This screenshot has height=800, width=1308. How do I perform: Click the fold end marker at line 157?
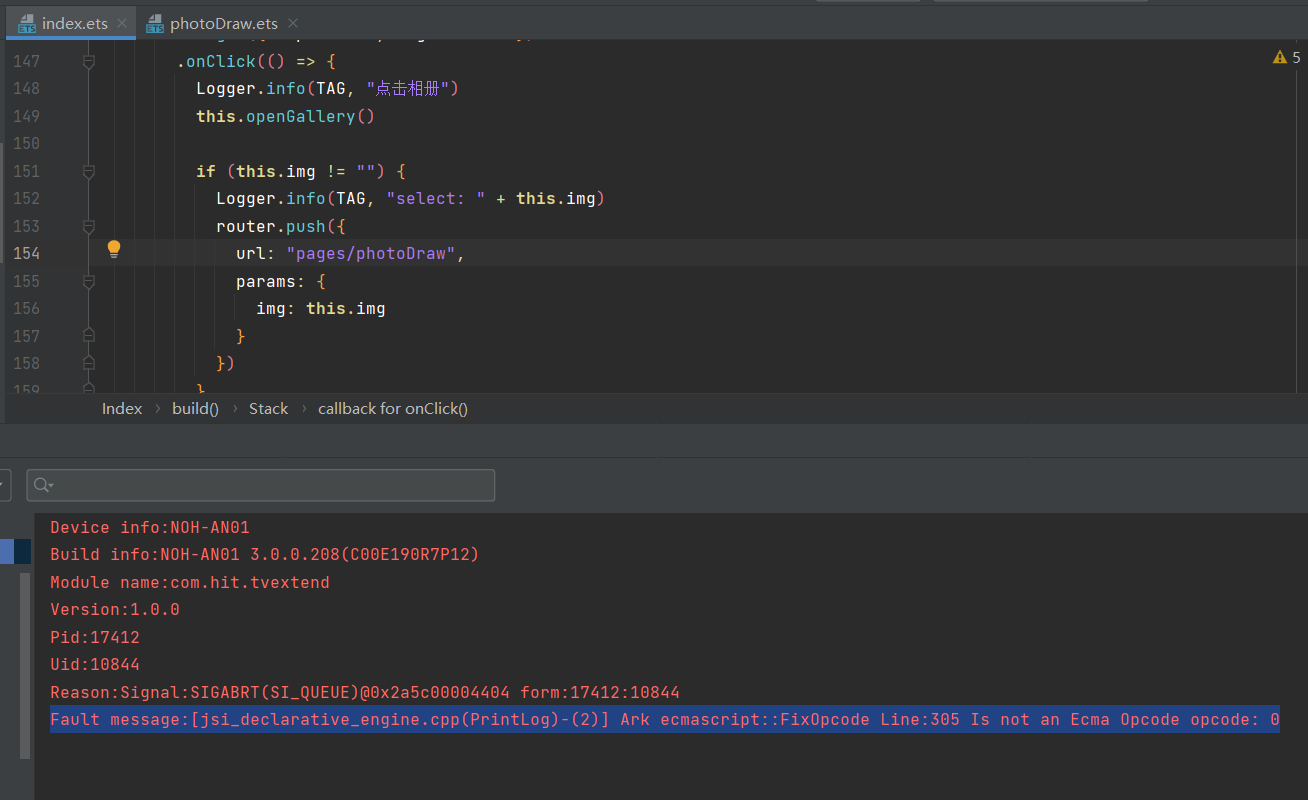pyautogui.click(x=88, y=335)
